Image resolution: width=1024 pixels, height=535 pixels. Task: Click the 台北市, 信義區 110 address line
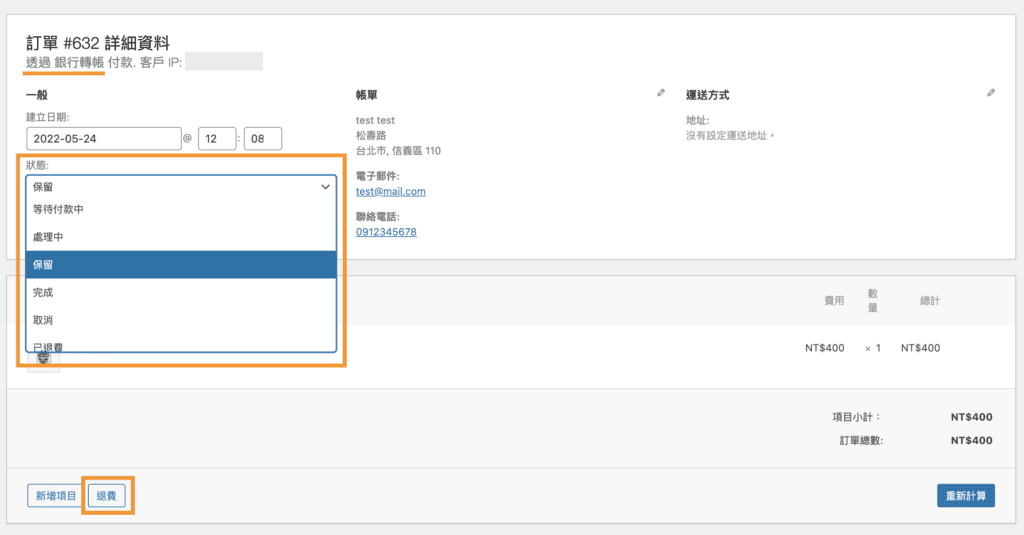tap(398, 151)
